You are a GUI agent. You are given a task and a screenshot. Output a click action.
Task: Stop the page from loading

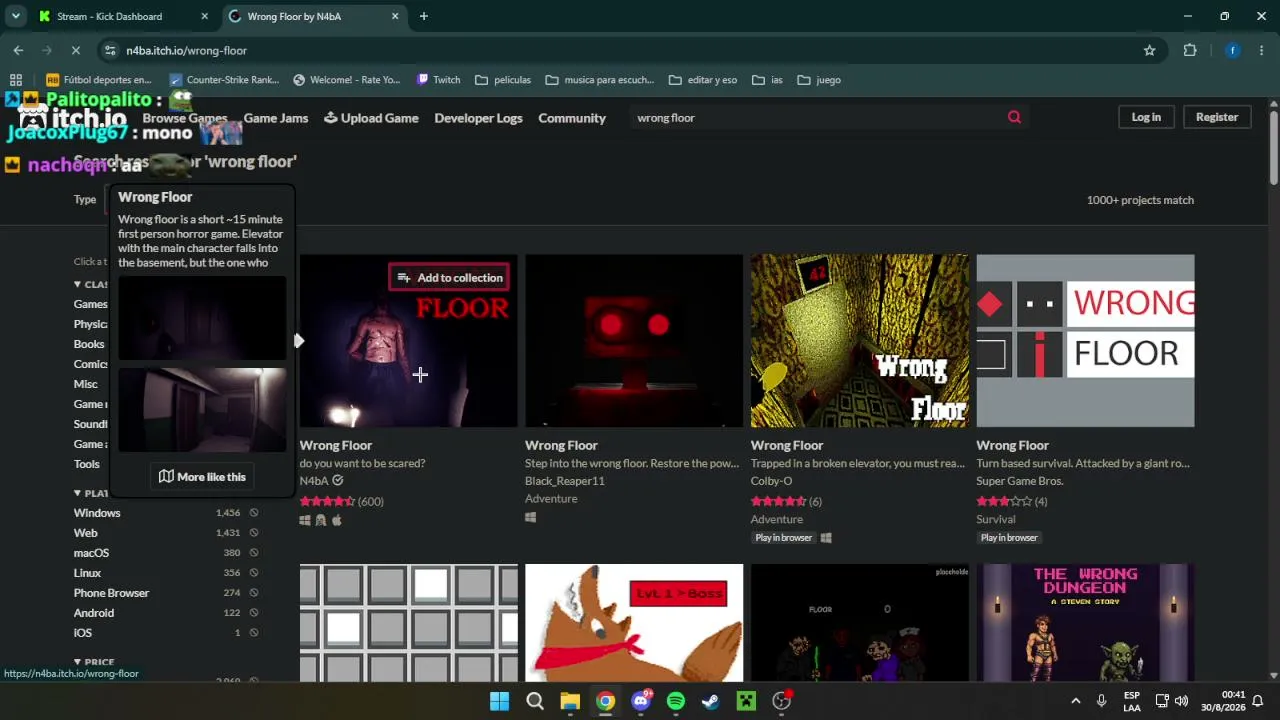(77, 50)
